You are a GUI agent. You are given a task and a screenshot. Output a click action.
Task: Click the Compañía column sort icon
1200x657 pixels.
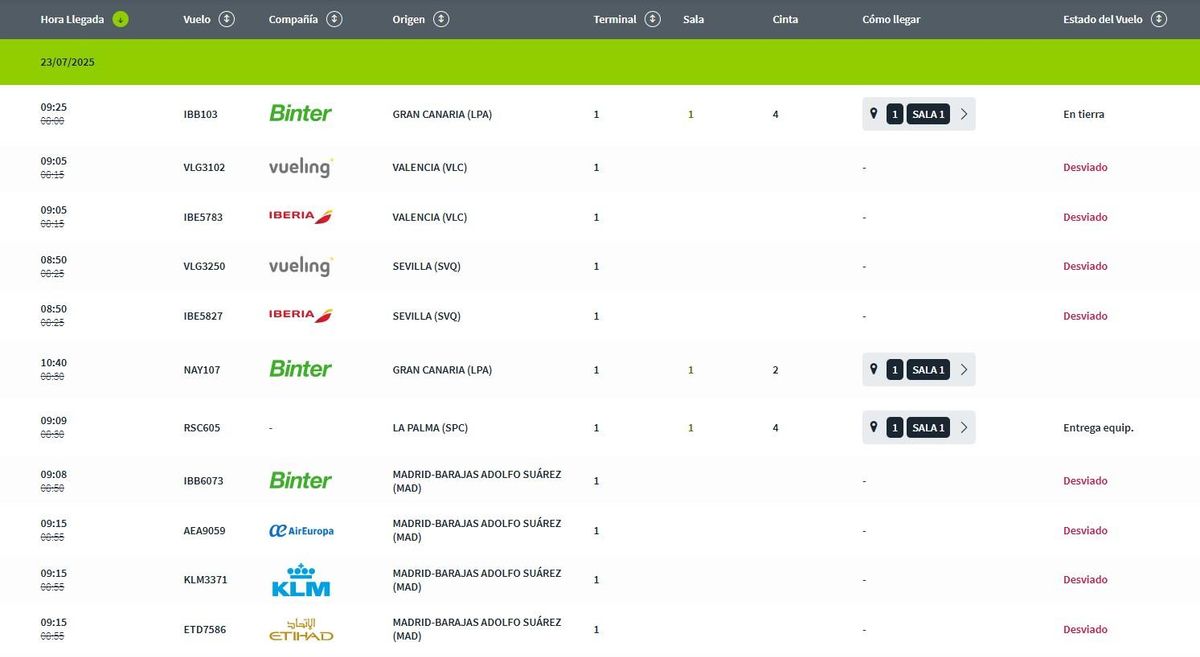pyautogui.click(x=334, y=19)
